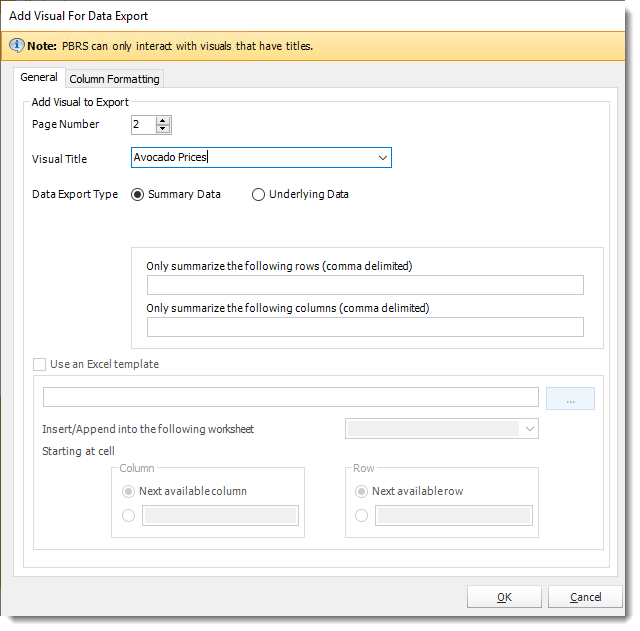Click the info icon beside the Note
This screenshot has width=640, height=631.
(x=17, y=45)
